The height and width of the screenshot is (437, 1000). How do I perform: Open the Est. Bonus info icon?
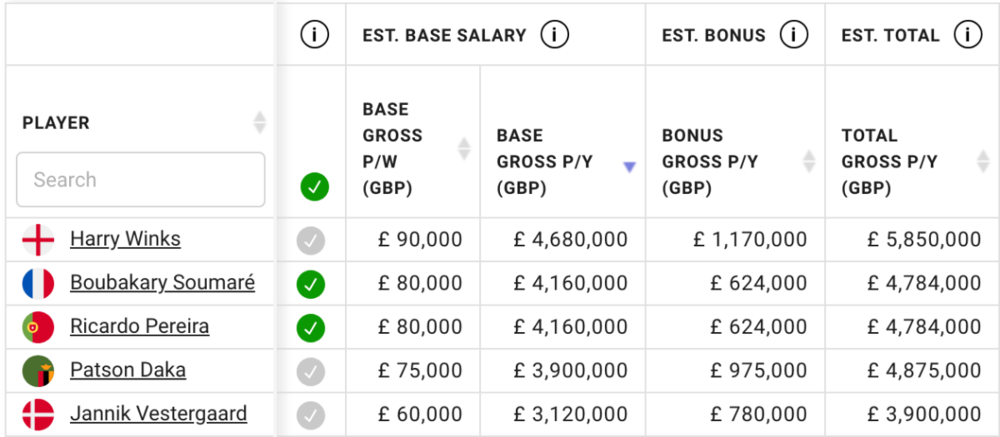coord(794,35)
